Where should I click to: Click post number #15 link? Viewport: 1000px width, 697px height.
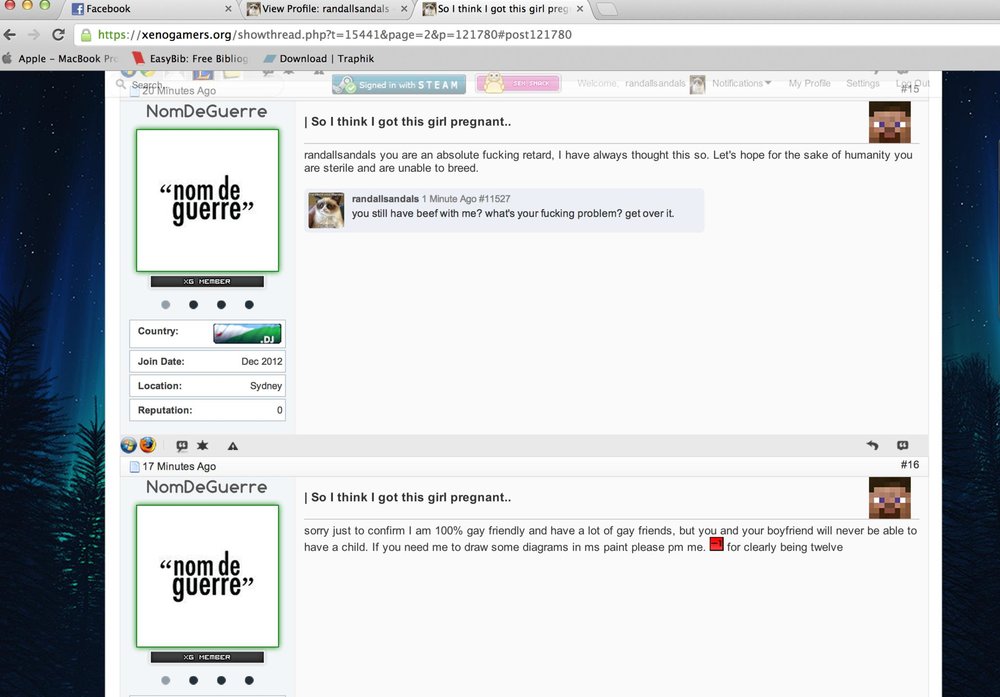coord(909,89)
